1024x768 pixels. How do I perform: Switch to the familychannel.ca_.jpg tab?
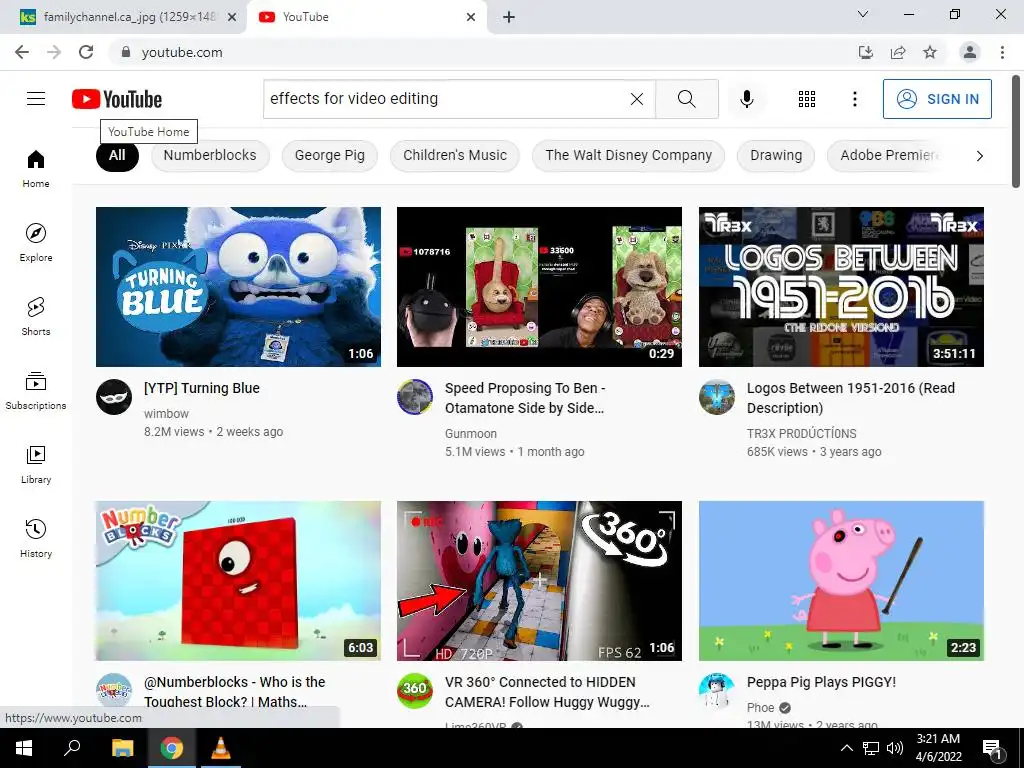(x=123, y=17)
